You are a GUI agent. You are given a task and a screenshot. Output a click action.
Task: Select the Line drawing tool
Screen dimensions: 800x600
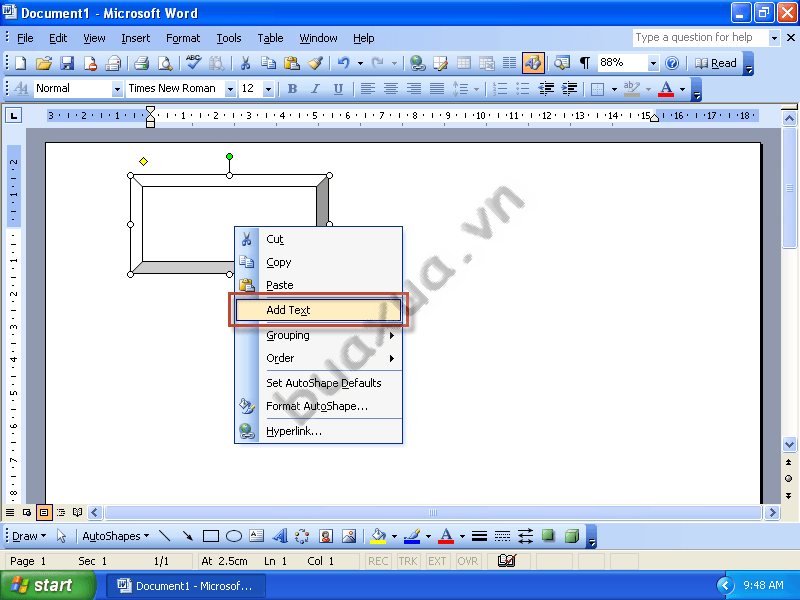point(164,536)
